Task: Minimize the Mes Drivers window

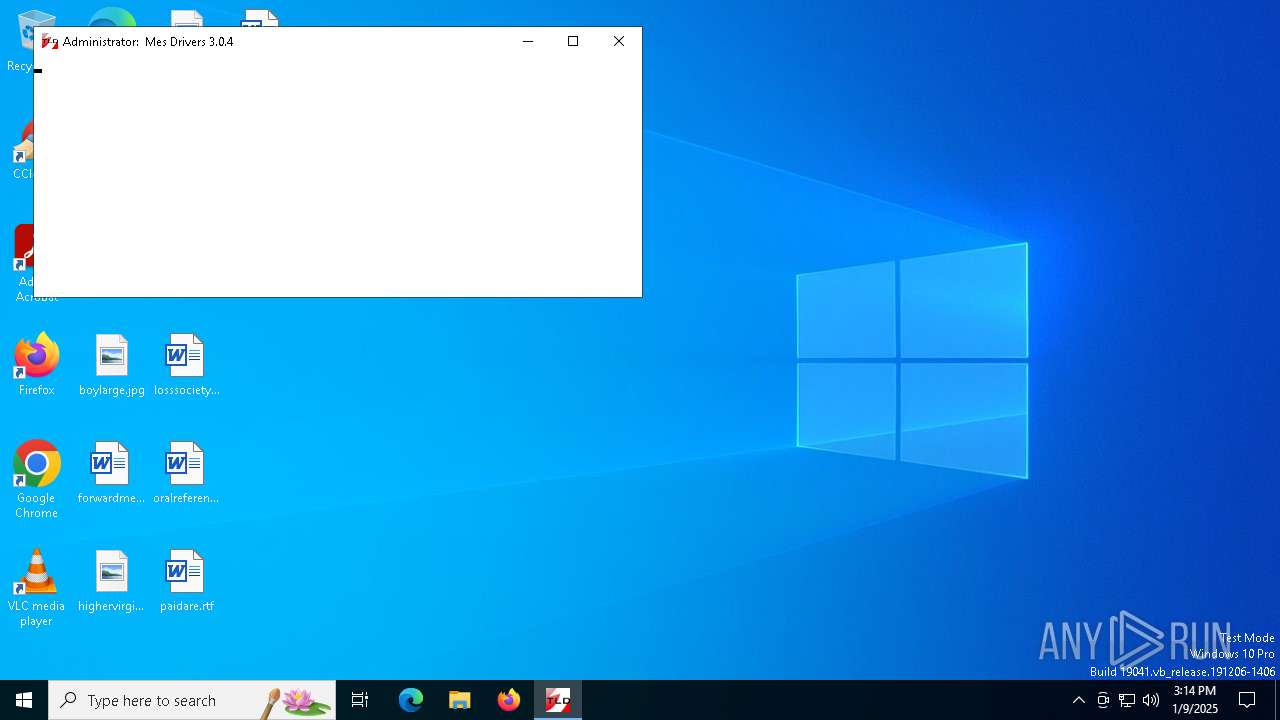Action: [x=528, y=41]
